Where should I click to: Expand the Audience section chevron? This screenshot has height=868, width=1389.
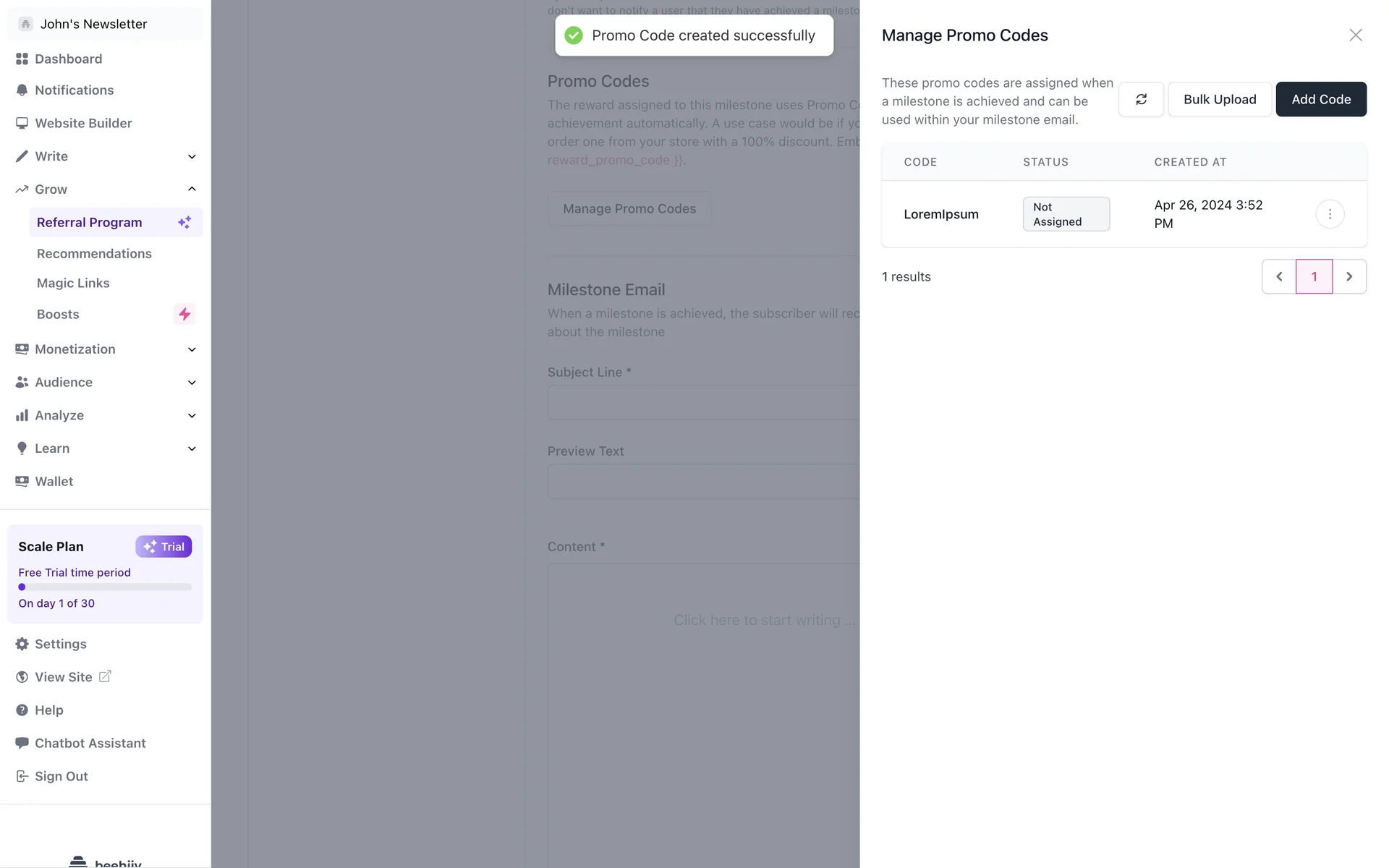[192, 383]
